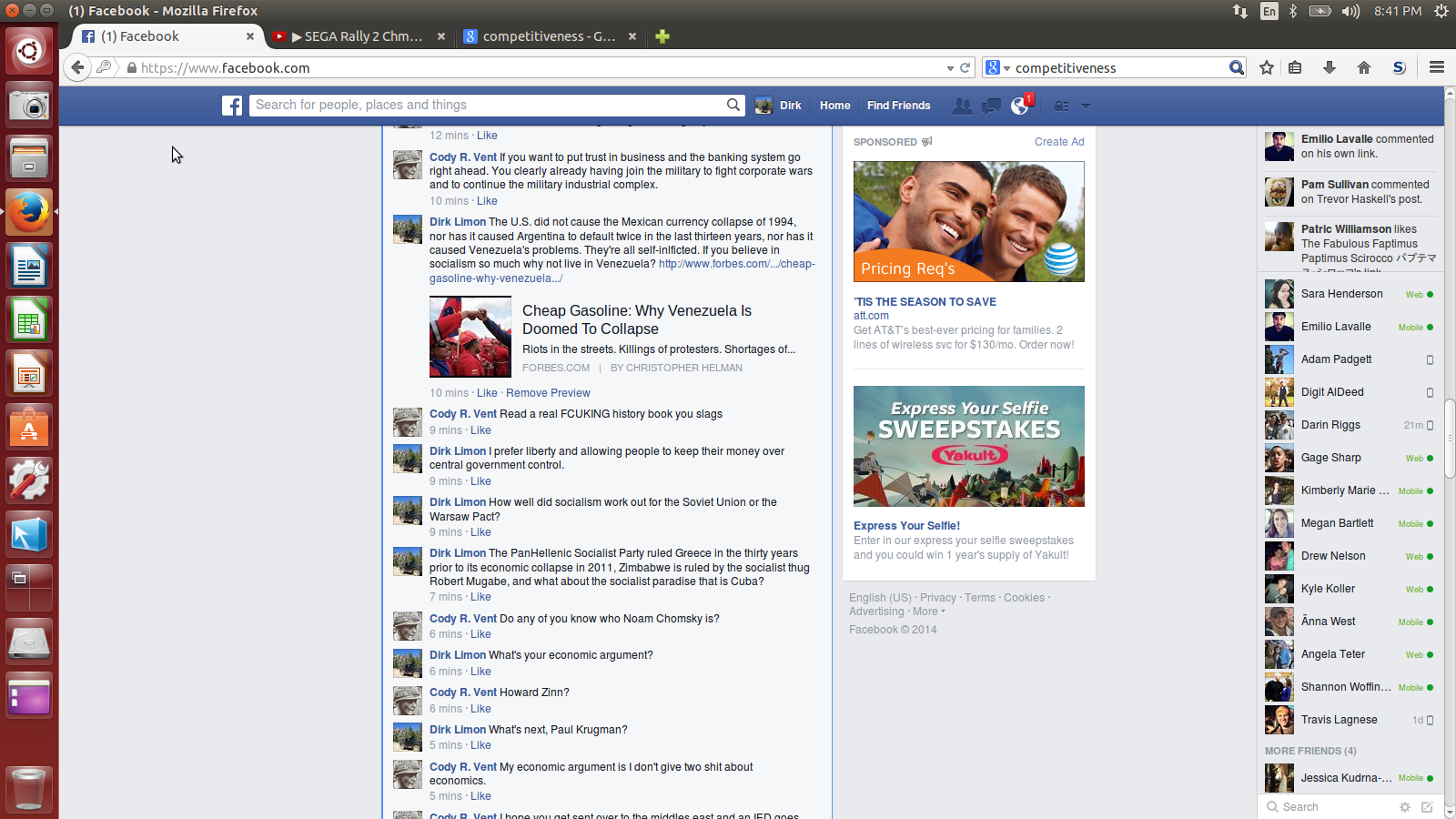Expand the footer More dropdown
This screenshot has width=1456, height=819.
point(928,612)
